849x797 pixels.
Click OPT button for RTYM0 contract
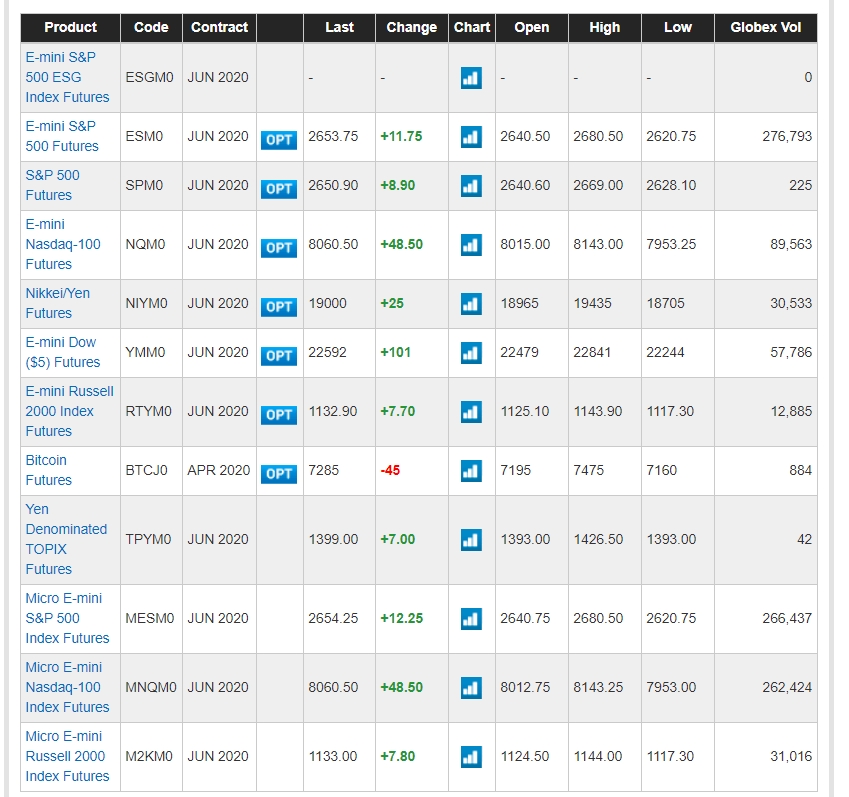(x=279, y=415)
